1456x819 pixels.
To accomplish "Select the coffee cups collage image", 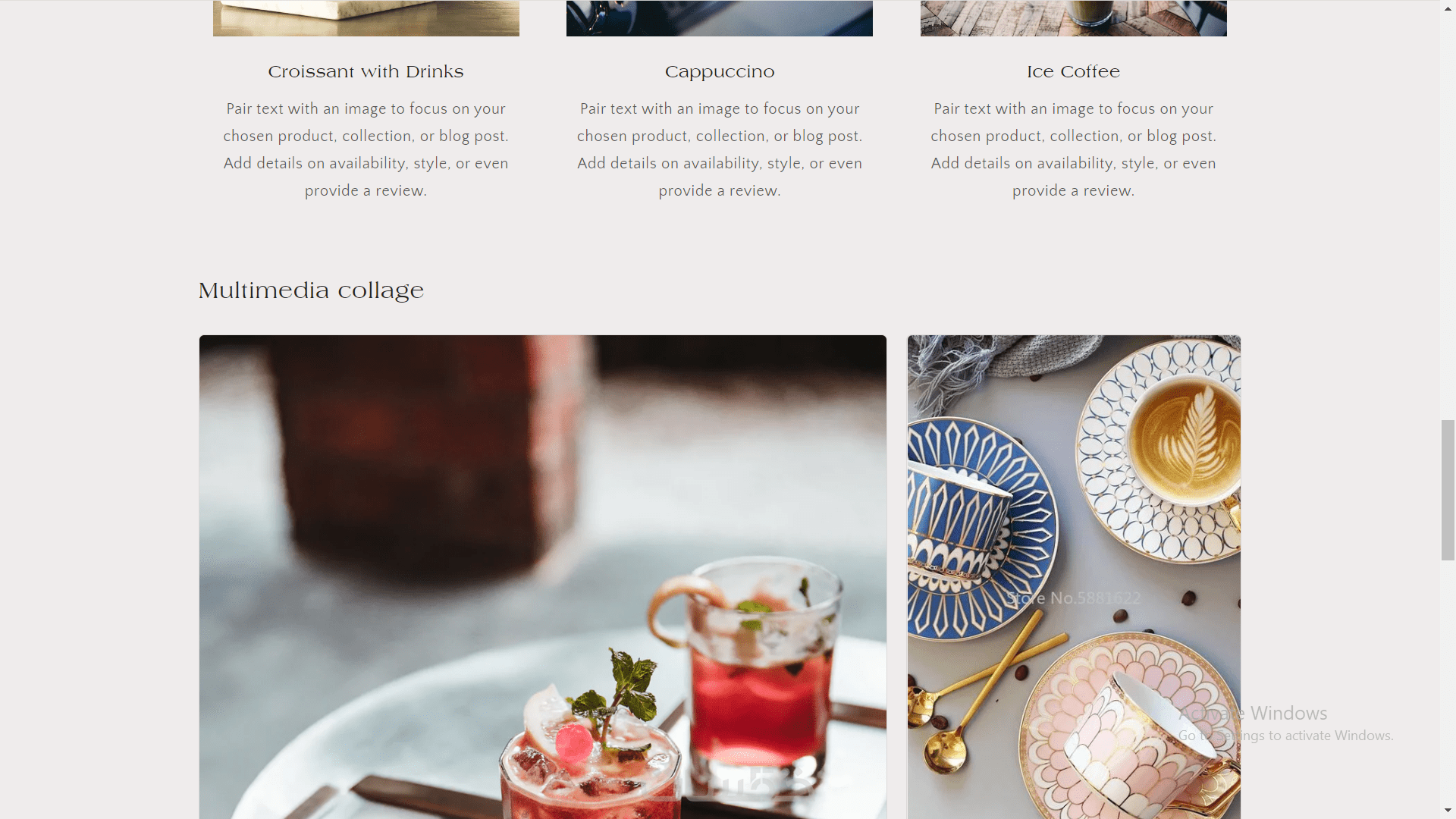I will click(x=1074, y=577).
